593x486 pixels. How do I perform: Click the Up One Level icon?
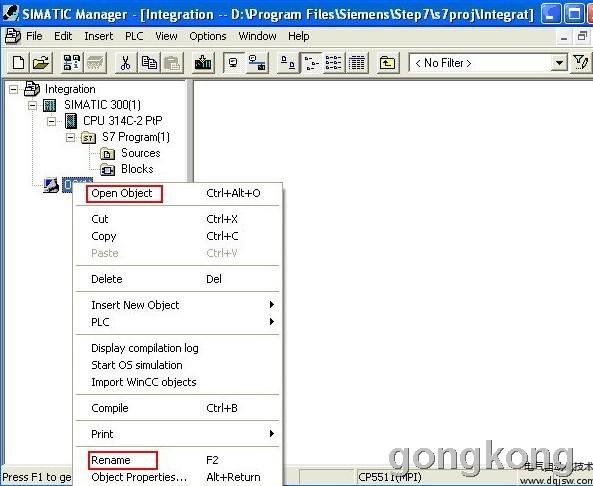coord(387,62)
